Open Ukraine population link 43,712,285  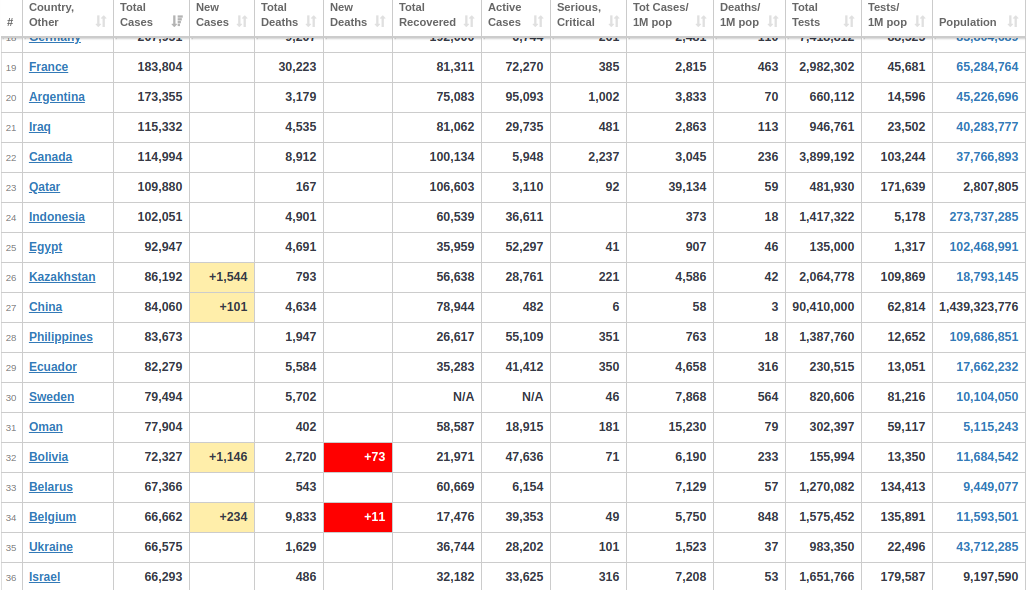tap(987, 547)
